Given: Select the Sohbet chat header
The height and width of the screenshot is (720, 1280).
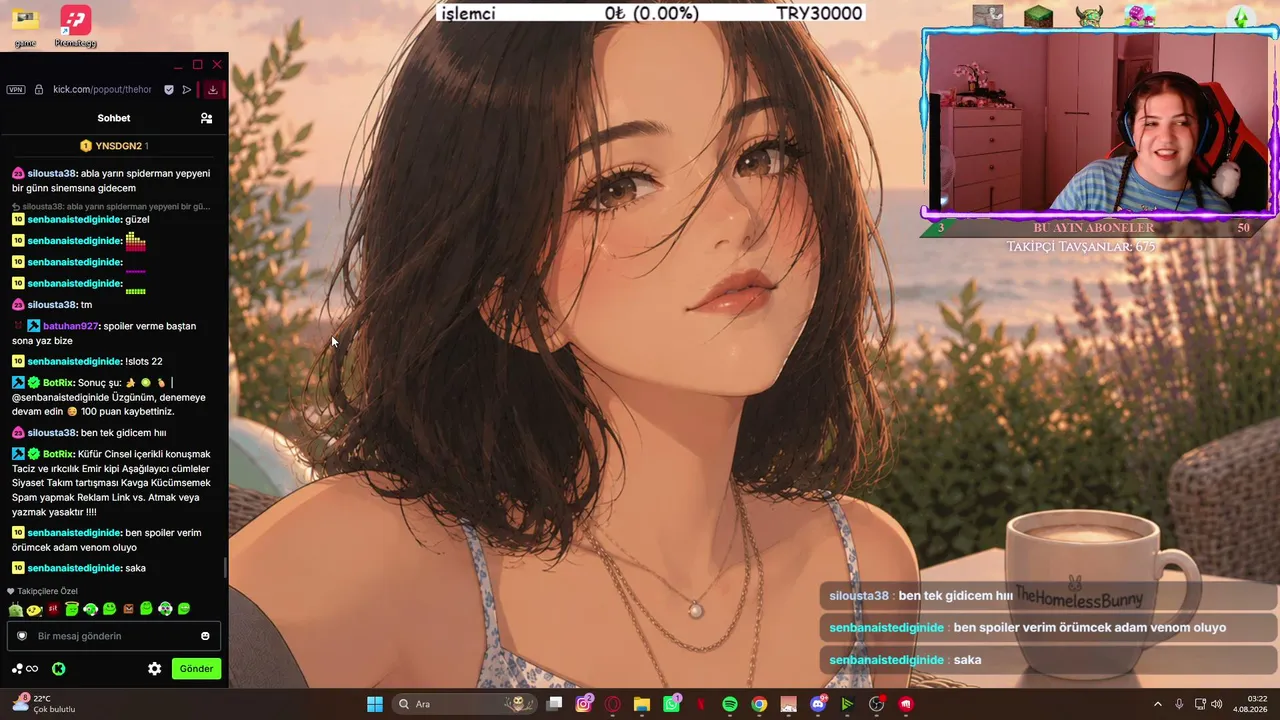Looking at the screenshot, I should point(114,118).
